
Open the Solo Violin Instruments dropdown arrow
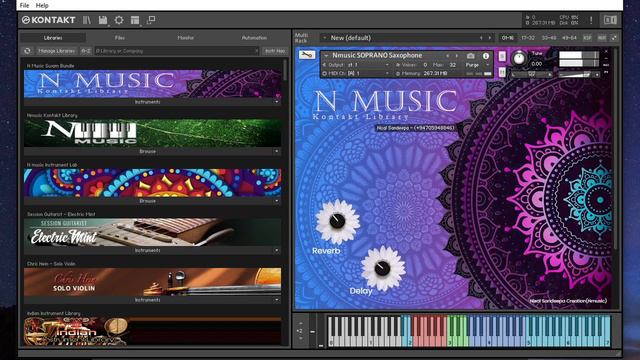tap(276, 300)
